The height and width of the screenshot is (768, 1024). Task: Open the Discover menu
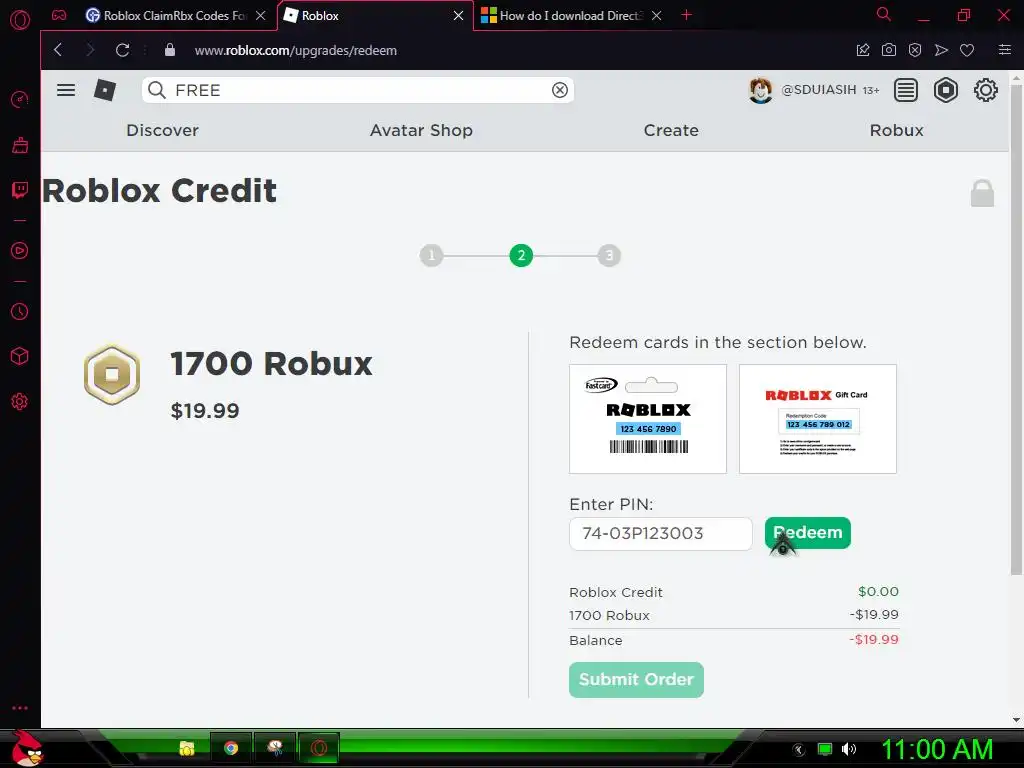[x=163, y=130]
